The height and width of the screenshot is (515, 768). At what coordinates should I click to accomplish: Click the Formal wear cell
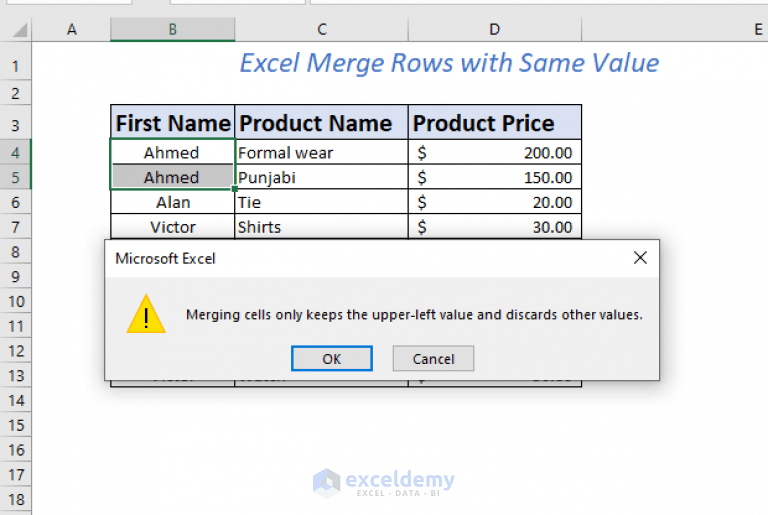pyautogui.click(x=321, y=152)
